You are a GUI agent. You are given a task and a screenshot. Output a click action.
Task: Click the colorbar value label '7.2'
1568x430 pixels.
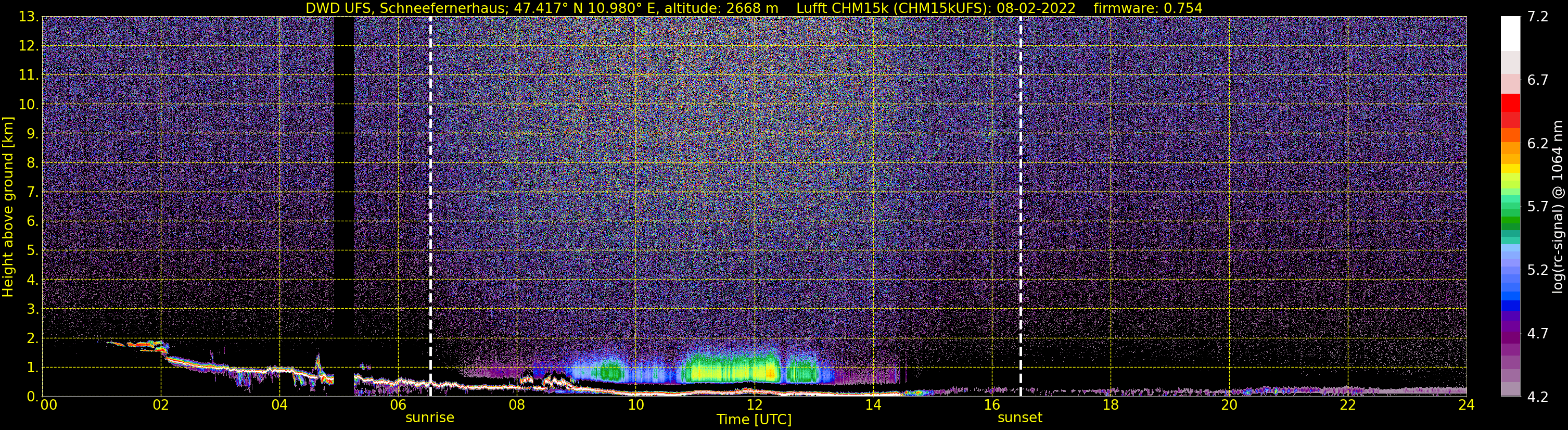1538,17
